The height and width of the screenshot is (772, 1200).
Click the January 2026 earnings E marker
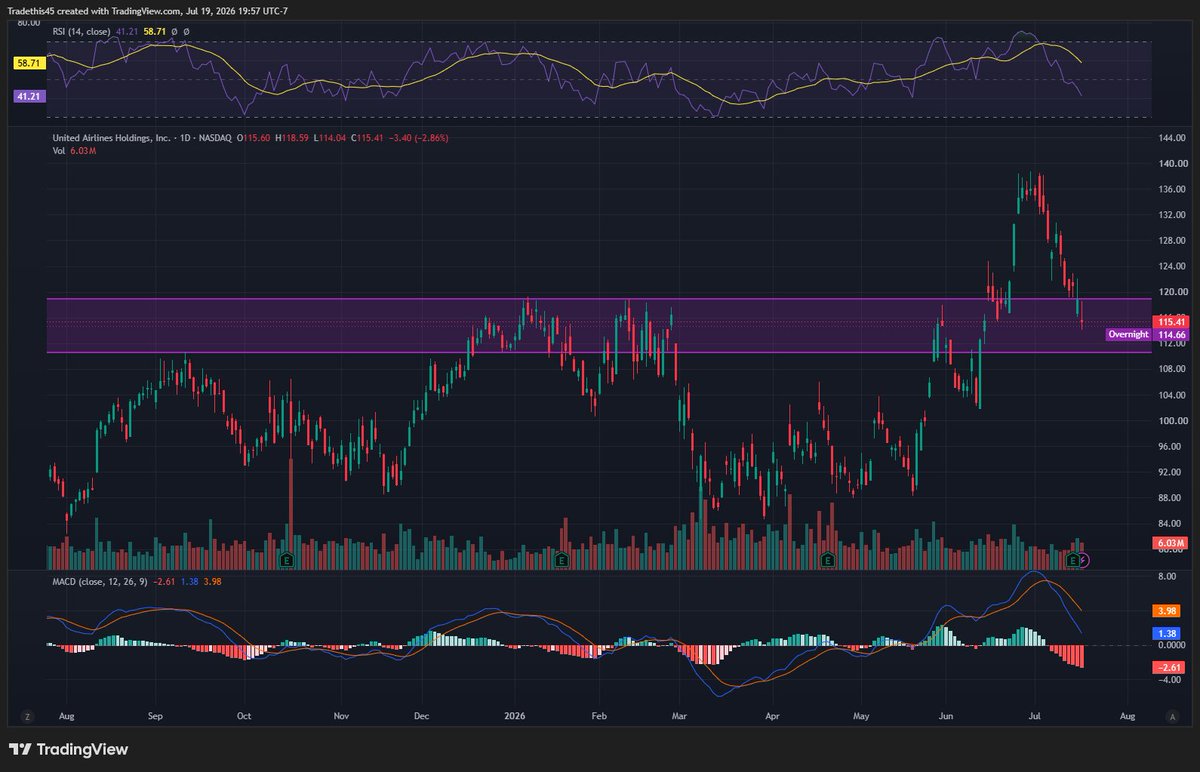562,561
